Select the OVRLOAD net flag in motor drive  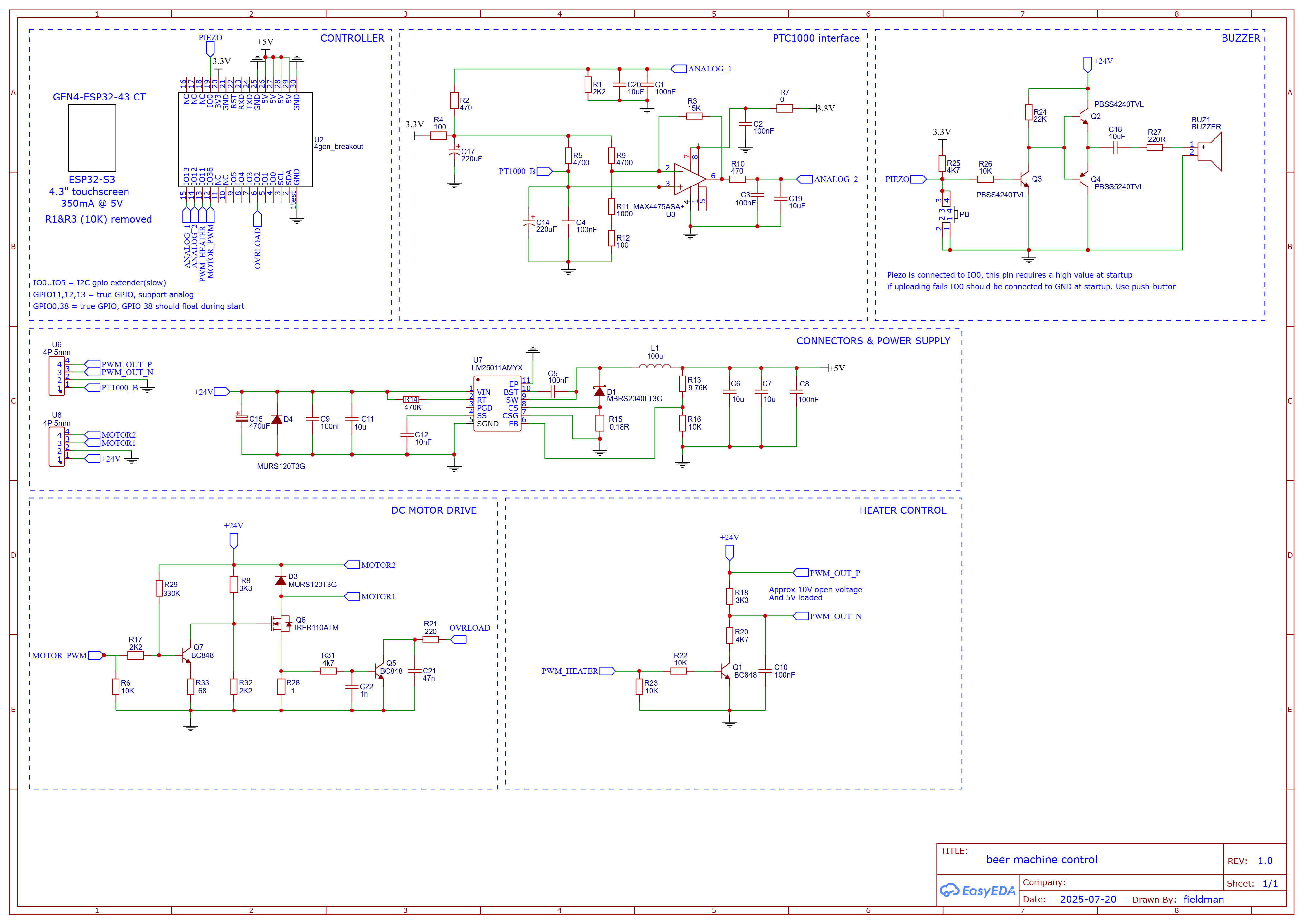[x=459, y=640]
